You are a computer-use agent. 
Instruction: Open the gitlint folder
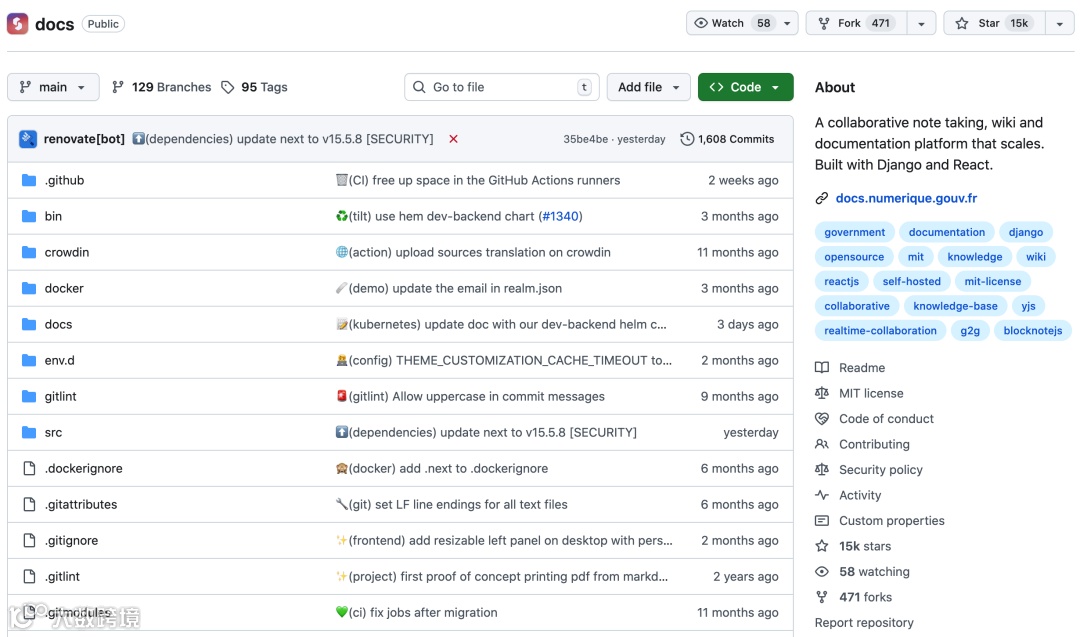point(60,397)
